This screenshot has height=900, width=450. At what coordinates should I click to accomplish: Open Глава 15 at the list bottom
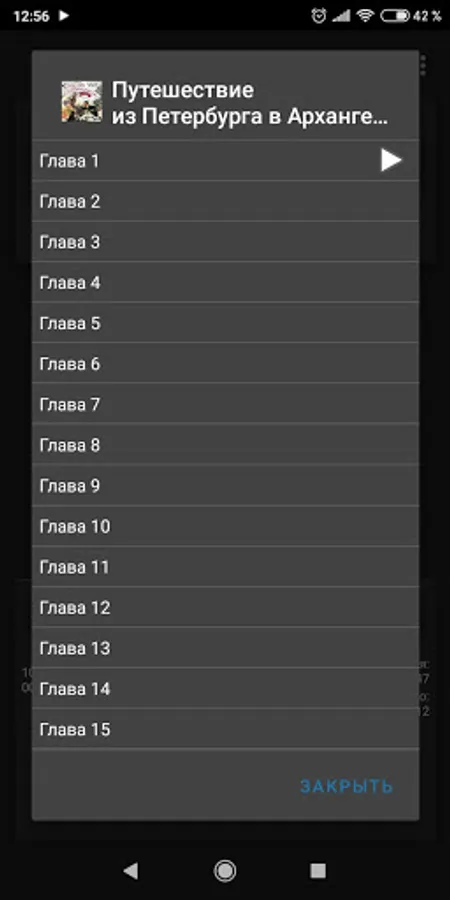click(x=225, y=730)
